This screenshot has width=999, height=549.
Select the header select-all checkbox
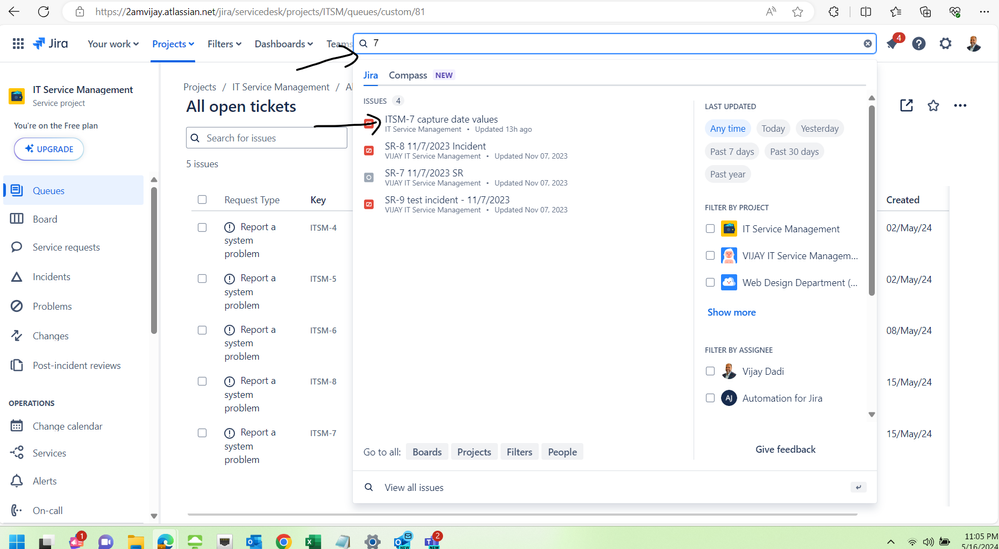202,199
